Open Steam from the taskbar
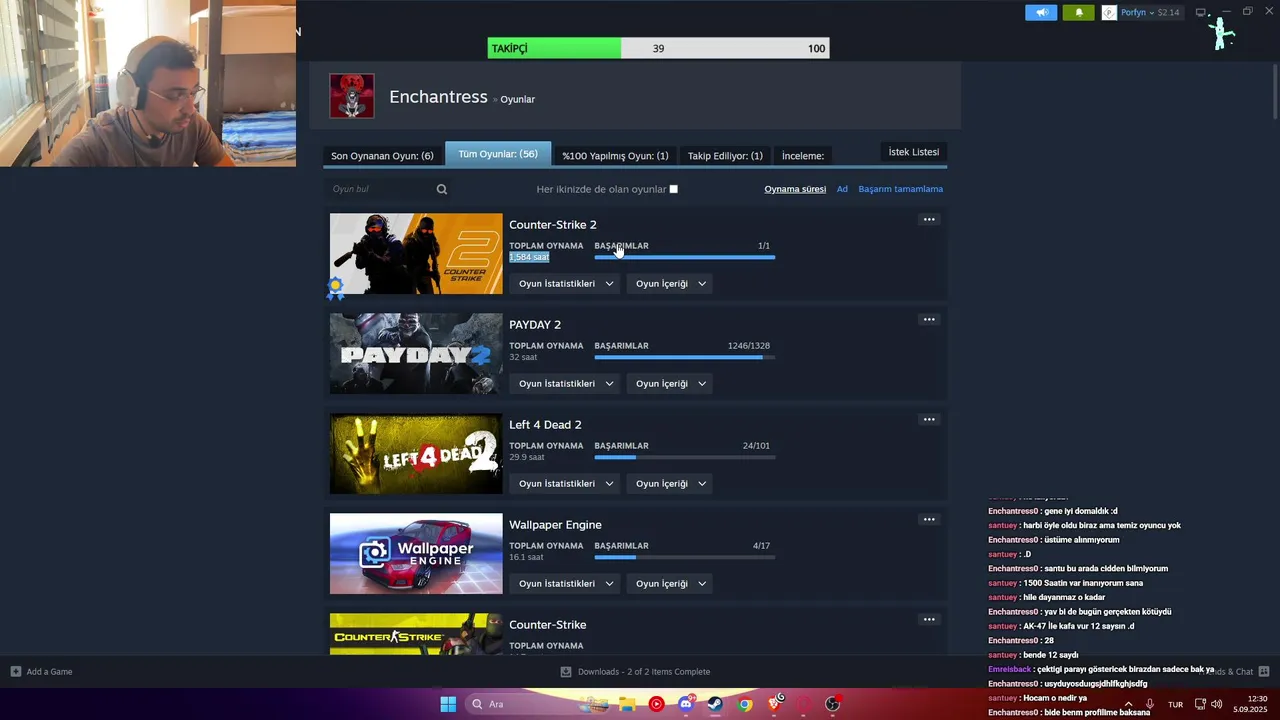Screen dimensions: 1280x720 tap(715, 704)
